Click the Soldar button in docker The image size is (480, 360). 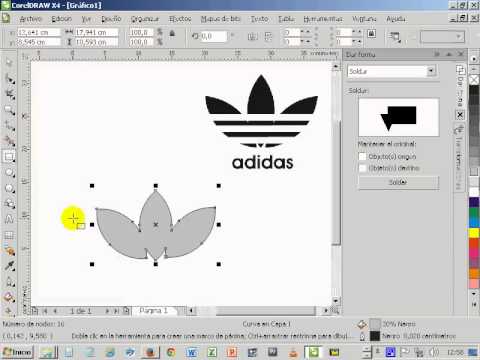tap(398, 182)
